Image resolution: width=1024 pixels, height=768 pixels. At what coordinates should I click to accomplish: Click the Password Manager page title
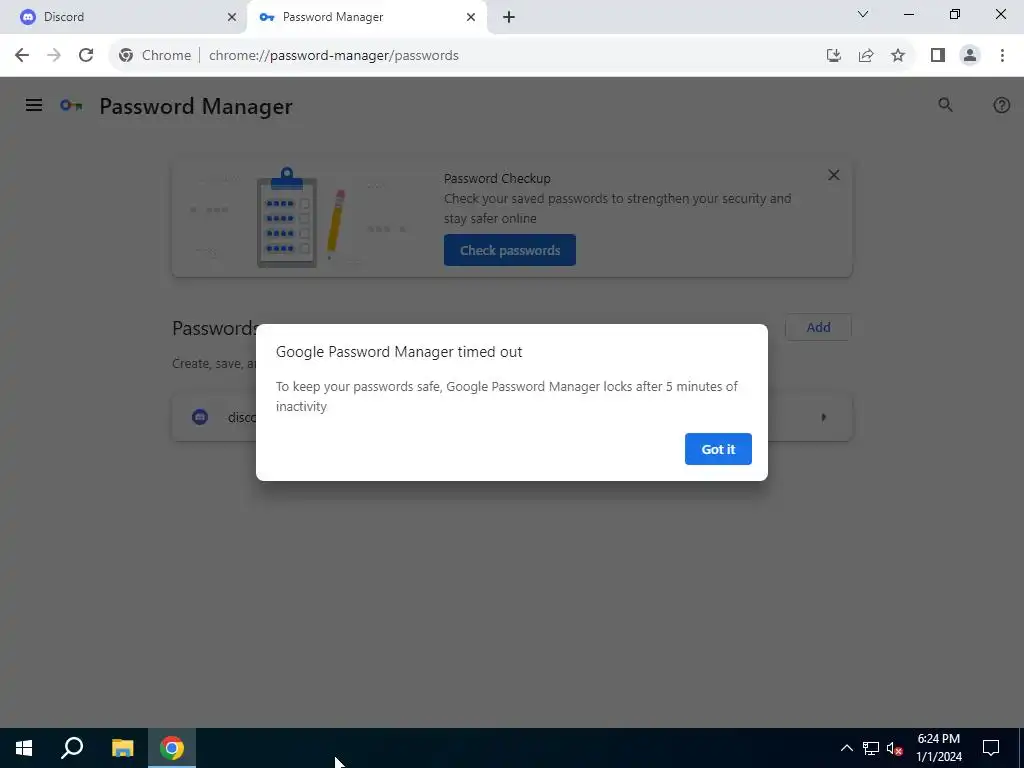[x=195, y=106]
